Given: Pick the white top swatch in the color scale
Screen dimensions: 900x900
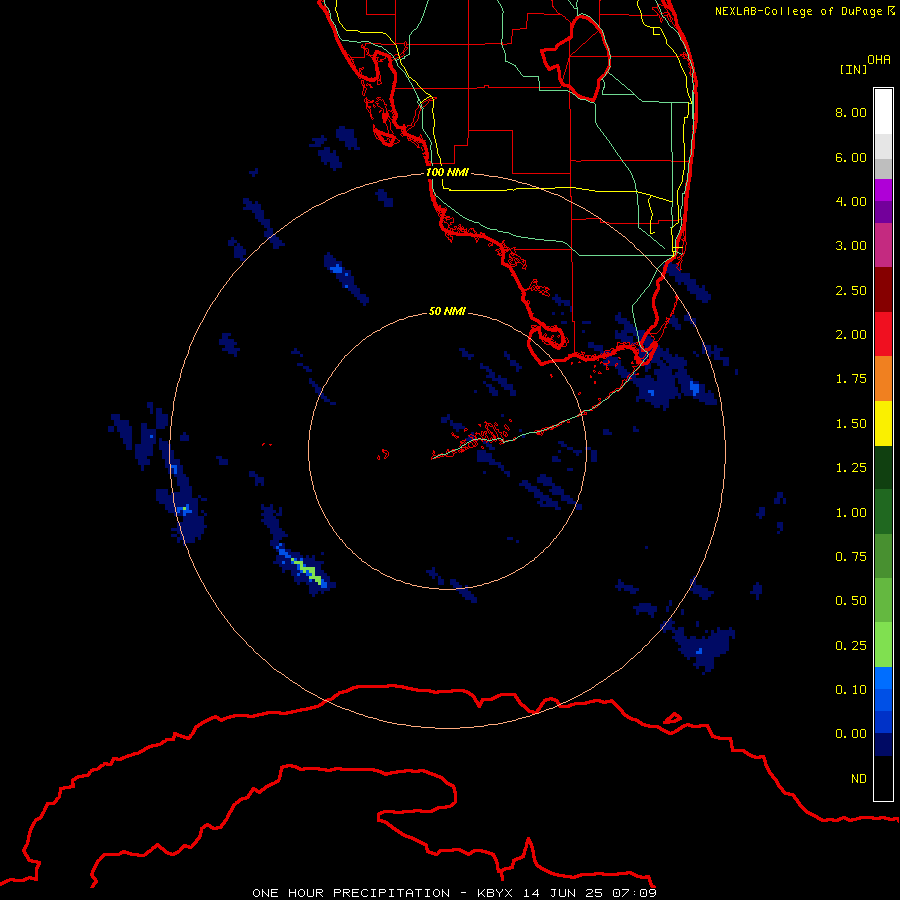Looking at the screenshot, I should pos(883,112).
